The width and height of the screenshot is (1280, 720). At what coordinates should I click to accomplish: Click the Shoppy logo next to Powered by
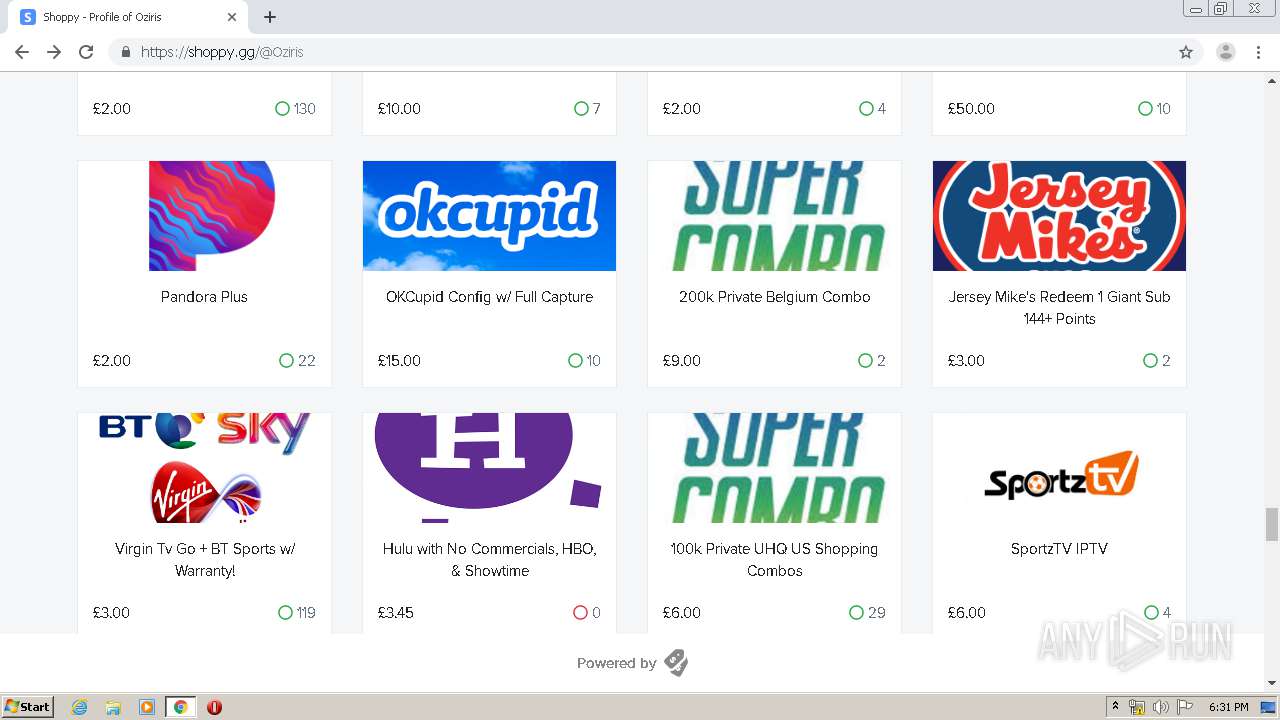coord(676,663)
